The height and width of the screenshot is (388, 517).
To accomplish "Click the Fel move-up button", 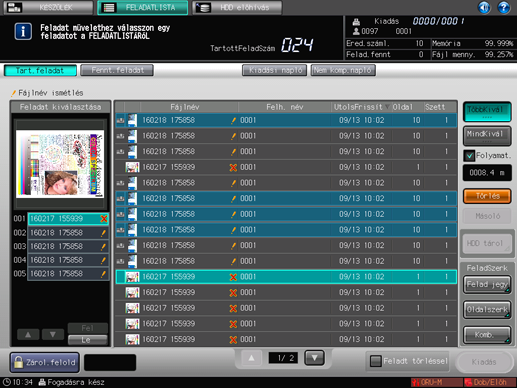I will coord(88,328).
